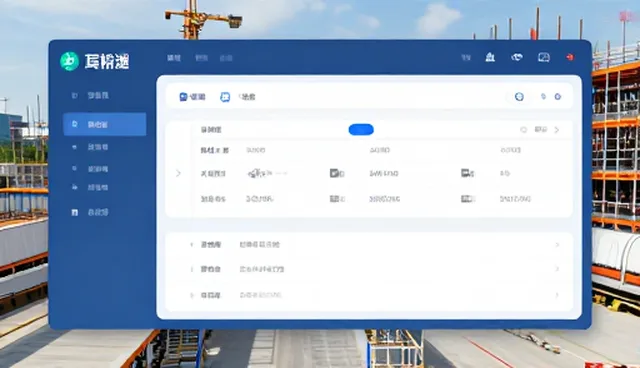Open the first row in the lower list

tap(369, 245)
